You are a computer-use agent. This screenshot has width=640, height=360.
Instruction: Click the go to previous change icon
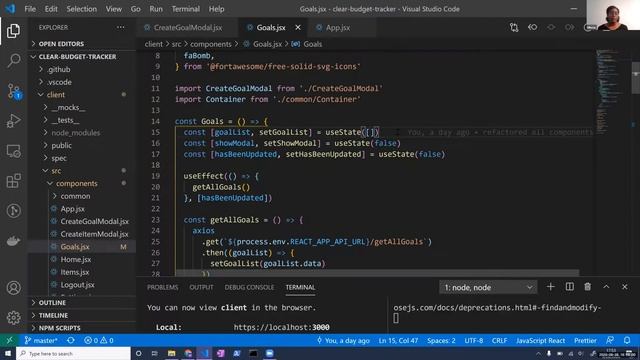point(532,27)
